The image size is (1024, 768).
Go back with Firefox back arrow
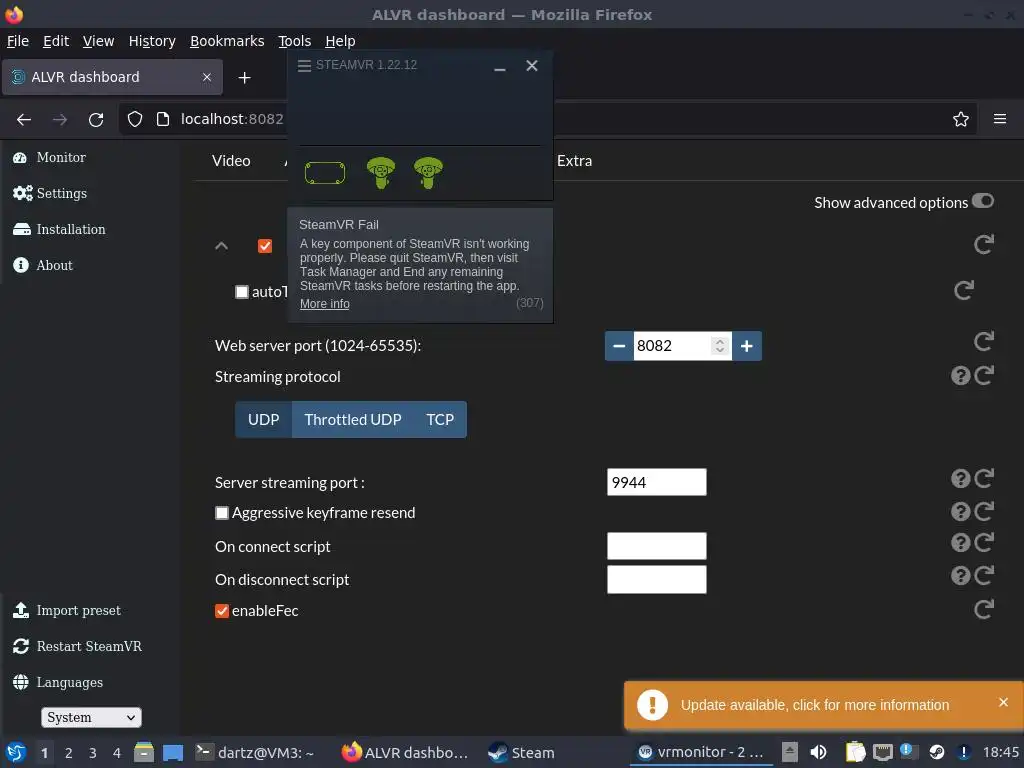pyautogui.click(x=24, y=120)
